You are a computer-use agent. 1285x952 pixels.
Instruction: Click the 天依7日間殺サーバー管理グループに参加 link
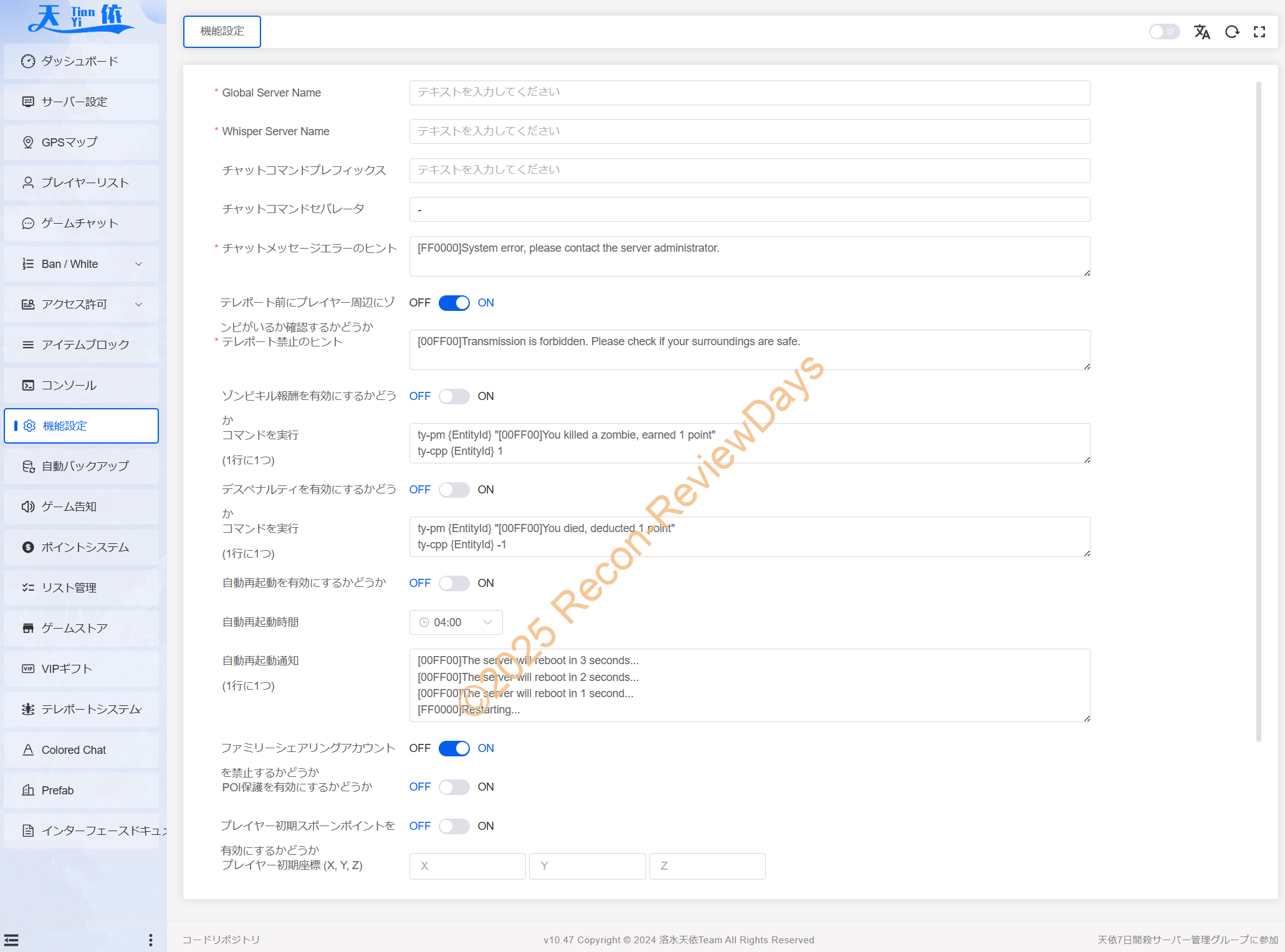(1187, 940)
